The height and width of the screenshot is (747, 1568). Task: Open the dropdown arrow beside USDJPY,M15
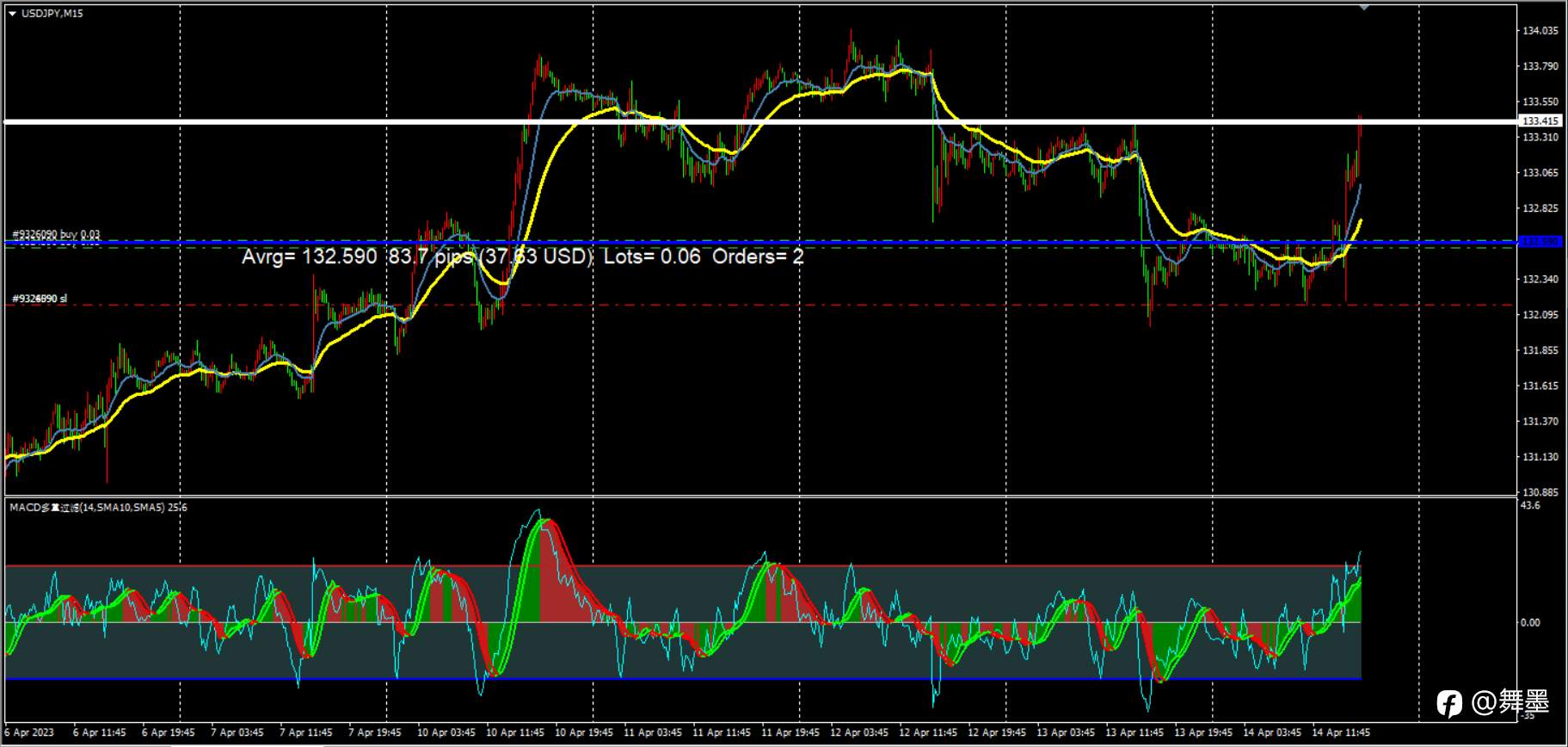12,14
